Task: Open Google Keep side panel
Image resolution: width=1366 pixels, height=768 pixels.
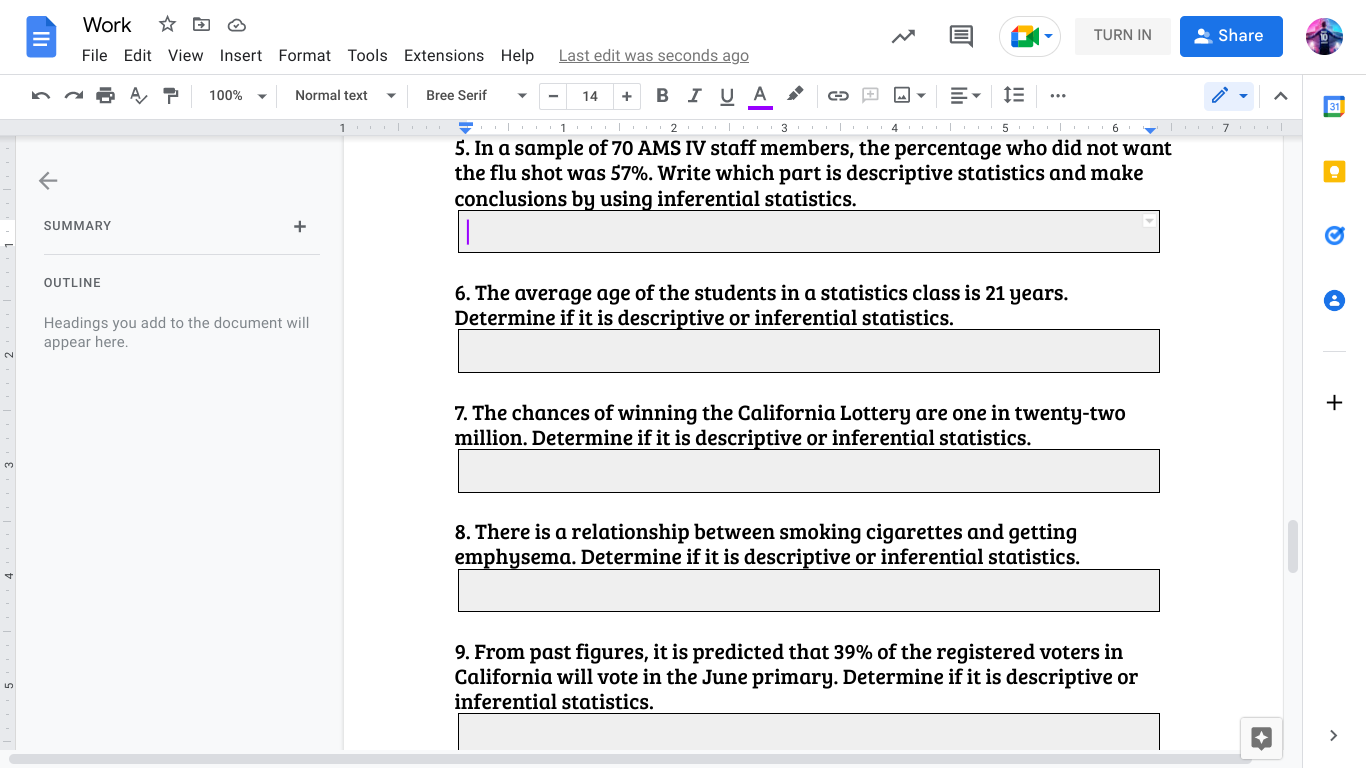Action: tap(1334, 172)
